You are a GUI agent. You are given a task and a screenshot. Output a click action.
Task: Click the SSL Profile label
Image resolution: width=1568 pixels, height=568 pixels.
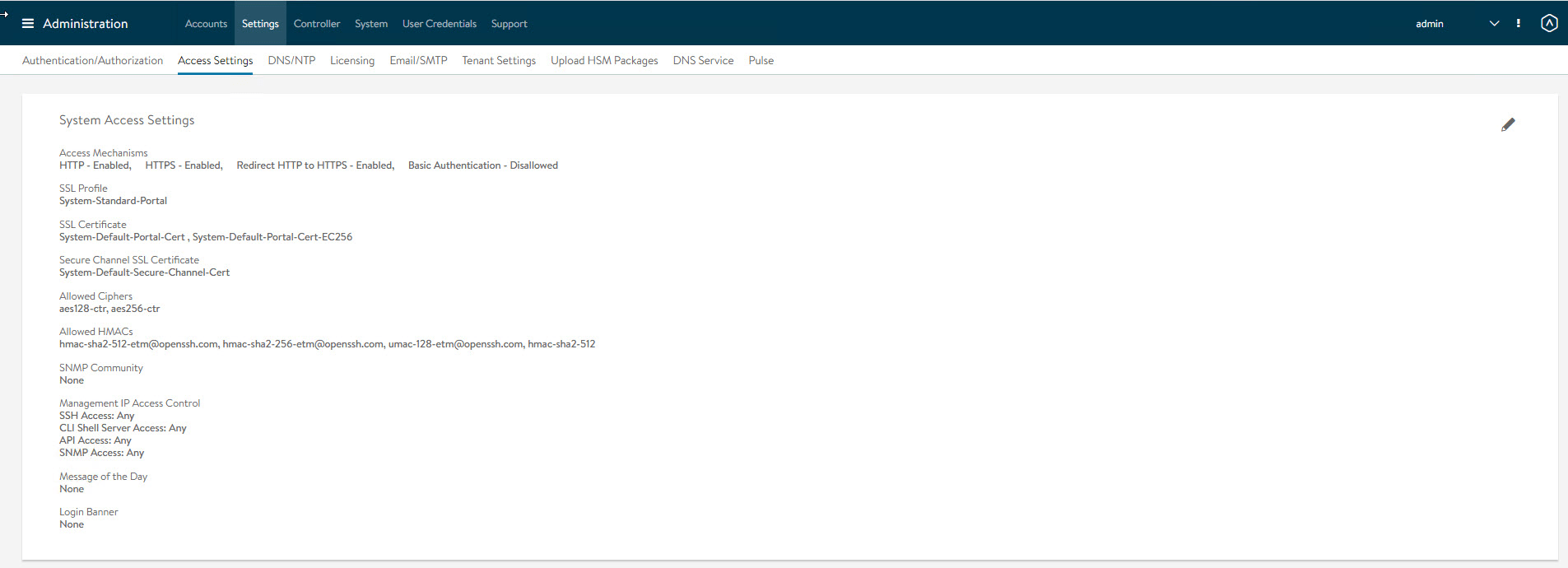[x=83, y=189]
